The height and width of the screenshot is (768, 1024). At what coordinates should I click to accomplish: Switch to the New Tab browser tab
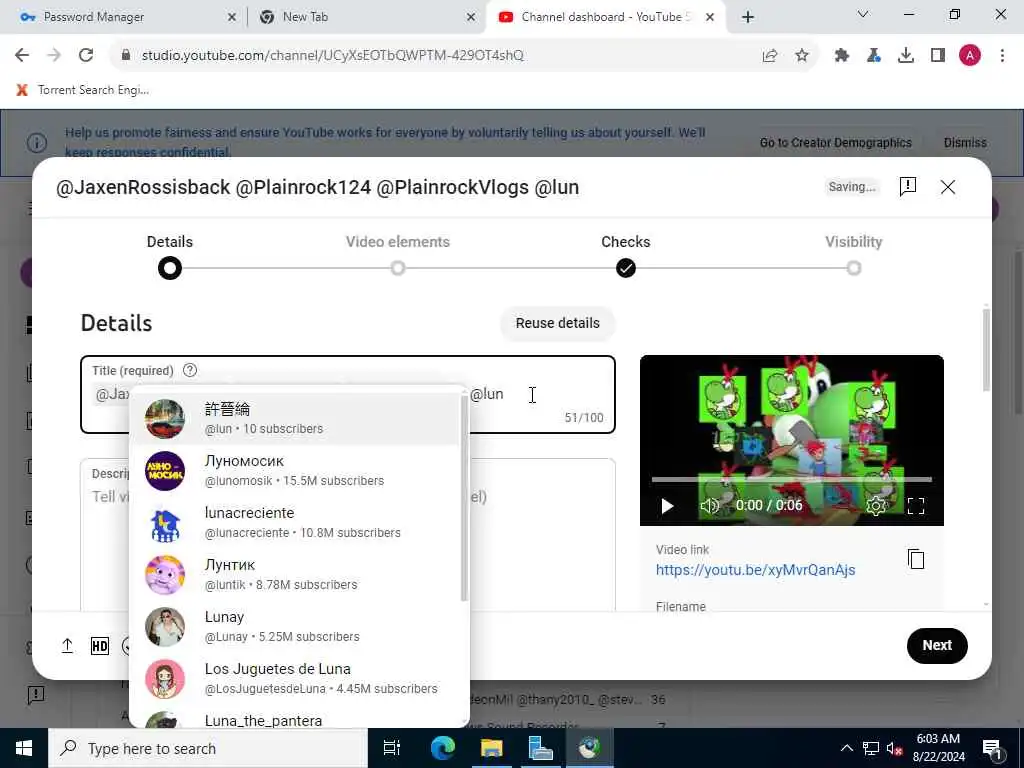366,17
